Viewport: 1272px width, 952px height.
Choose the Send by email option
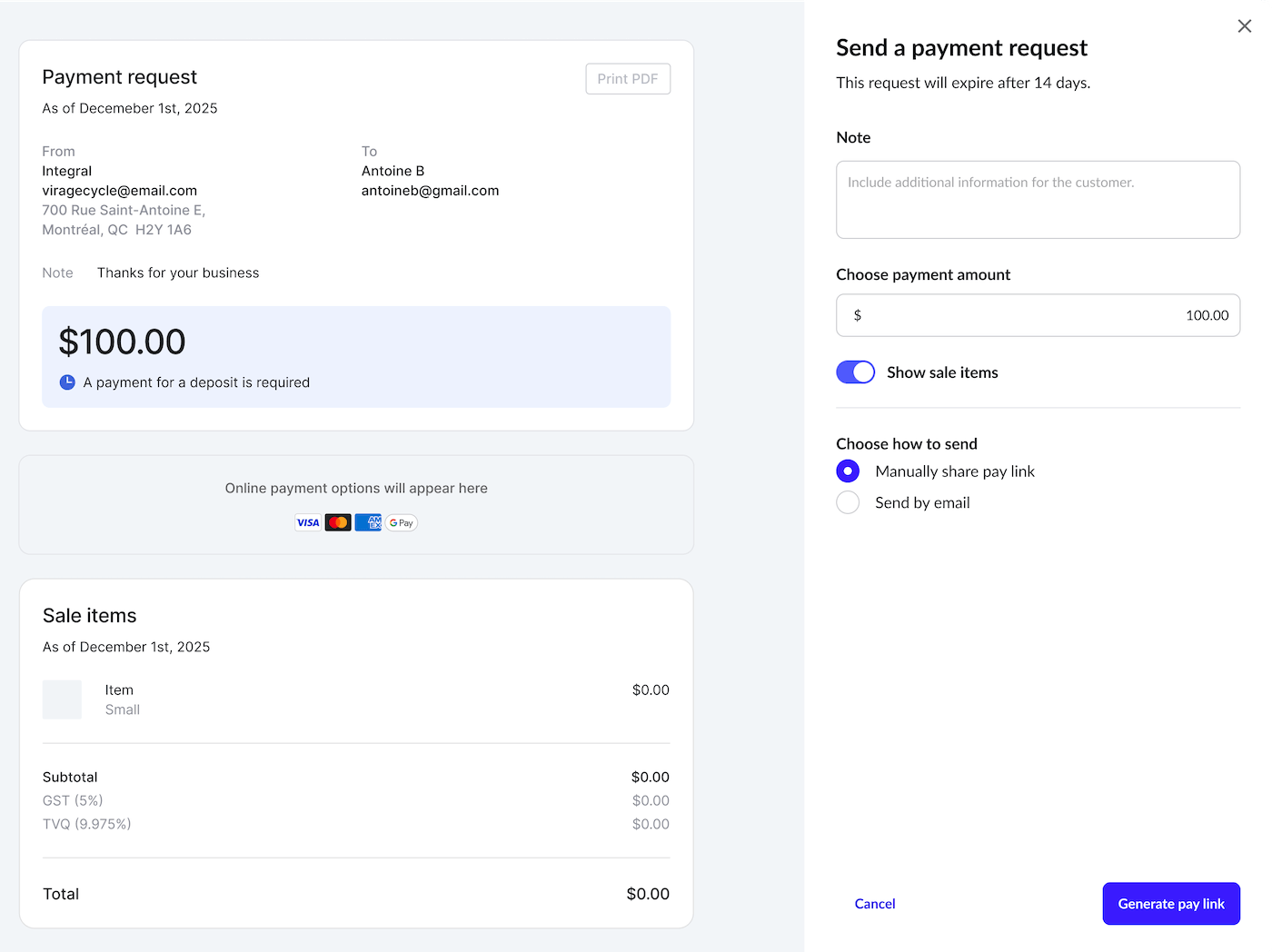(848, 502)
